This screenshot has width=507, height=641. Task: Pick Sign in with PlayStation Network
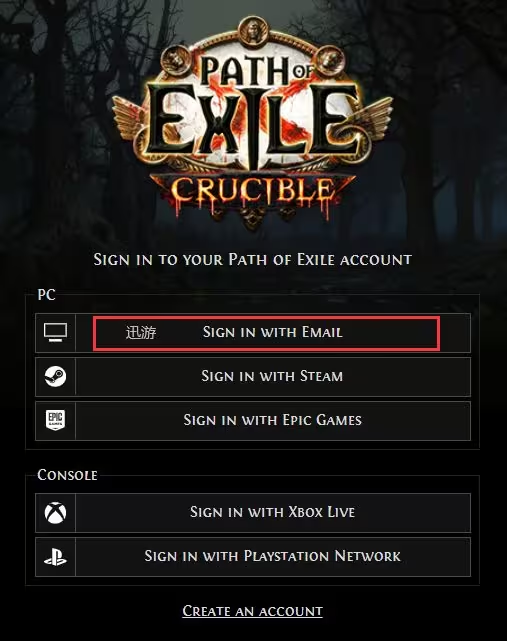pyautogui.click(x=273, y=557)
